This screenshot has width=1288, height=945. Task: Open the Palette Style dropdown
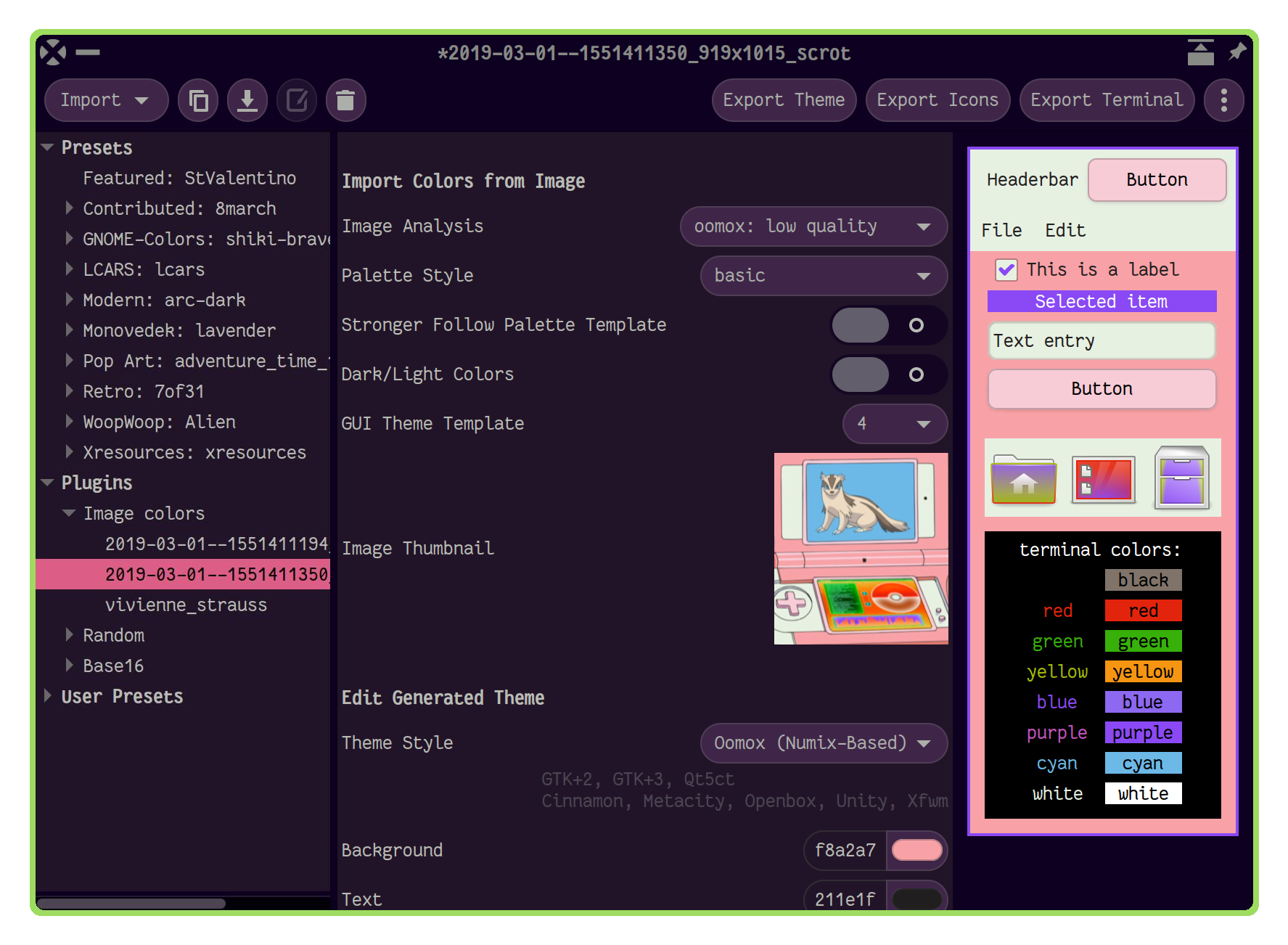pyautogui.click(x=824, y=276)
